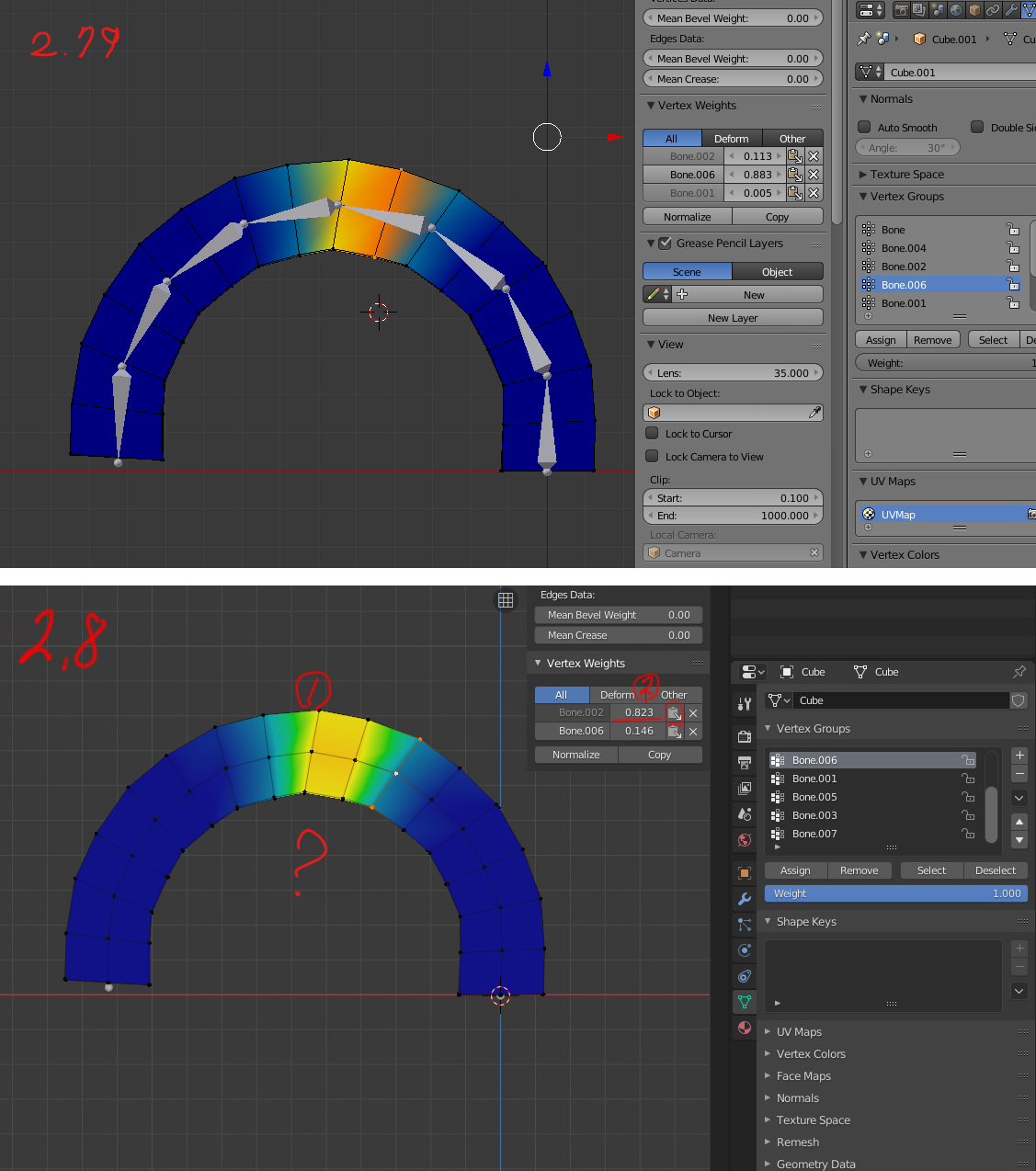Click the New Layer button

[x=733, y=318]
